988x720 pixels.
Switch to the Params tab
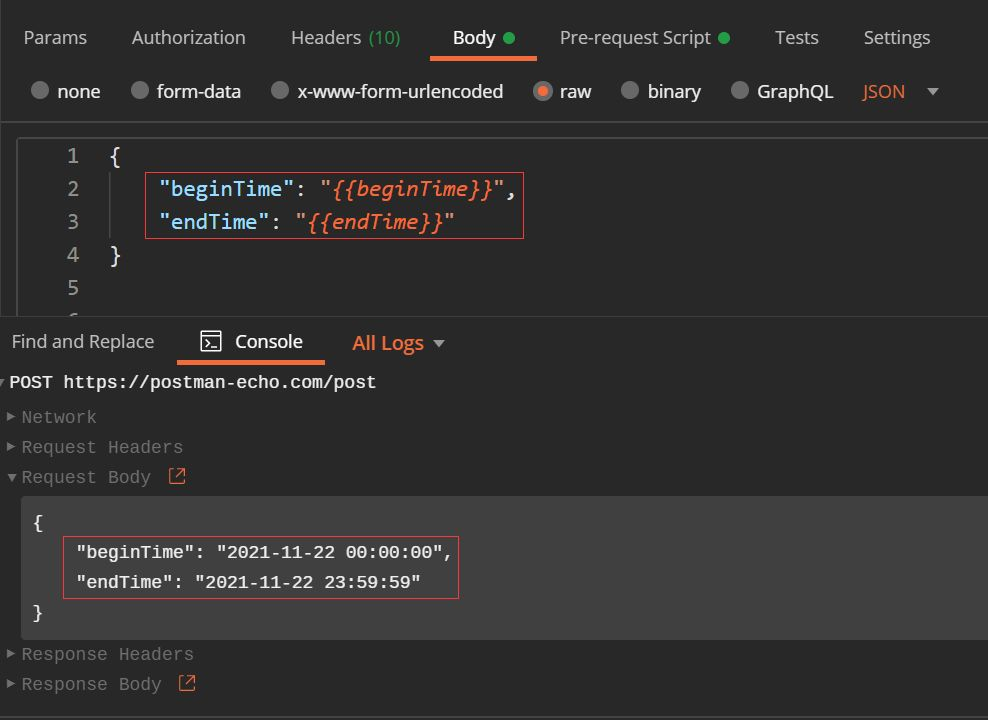pyautogui.click(x=55, y=38)
